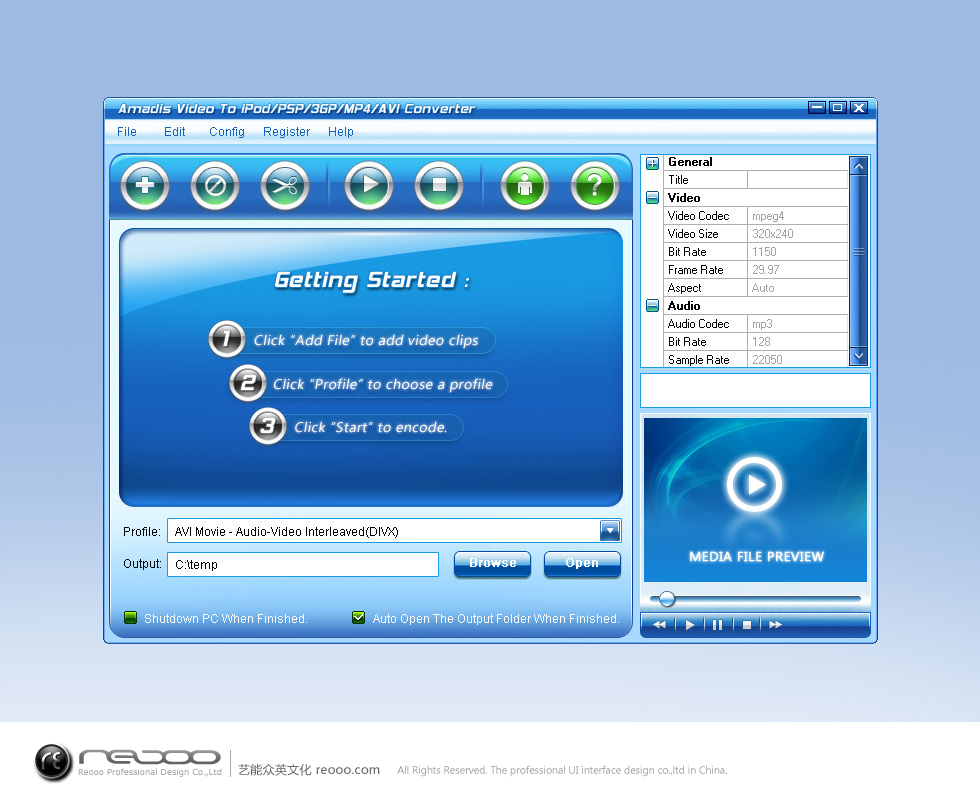Click the Audio group header

click(684, 306)
